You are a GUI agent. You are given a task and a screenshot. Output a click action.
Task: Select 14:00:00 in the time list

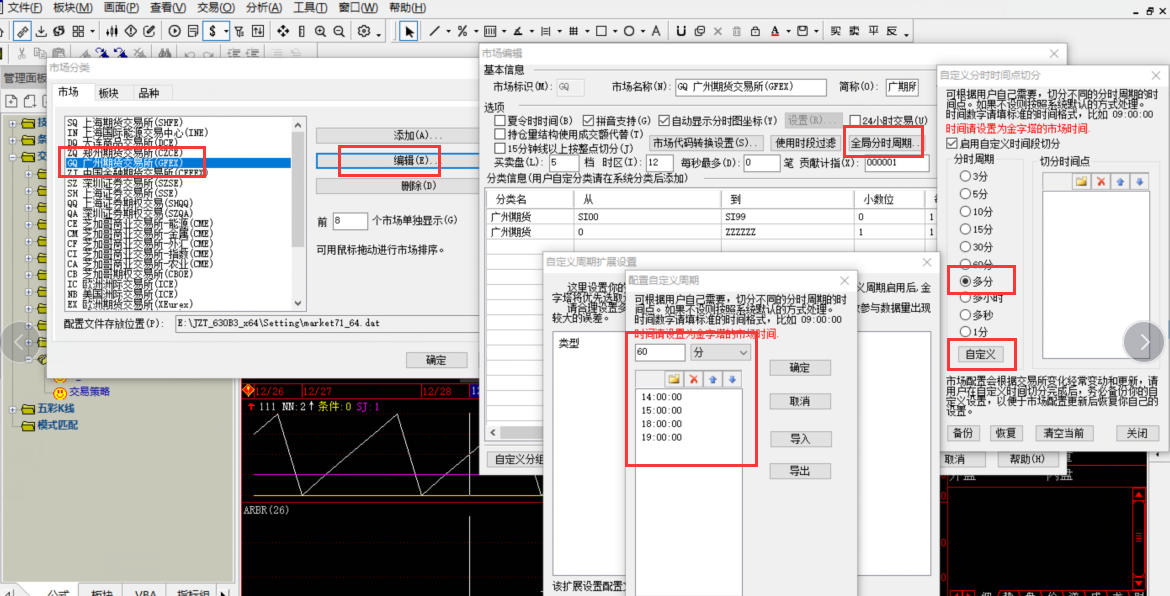click(661, 397)
